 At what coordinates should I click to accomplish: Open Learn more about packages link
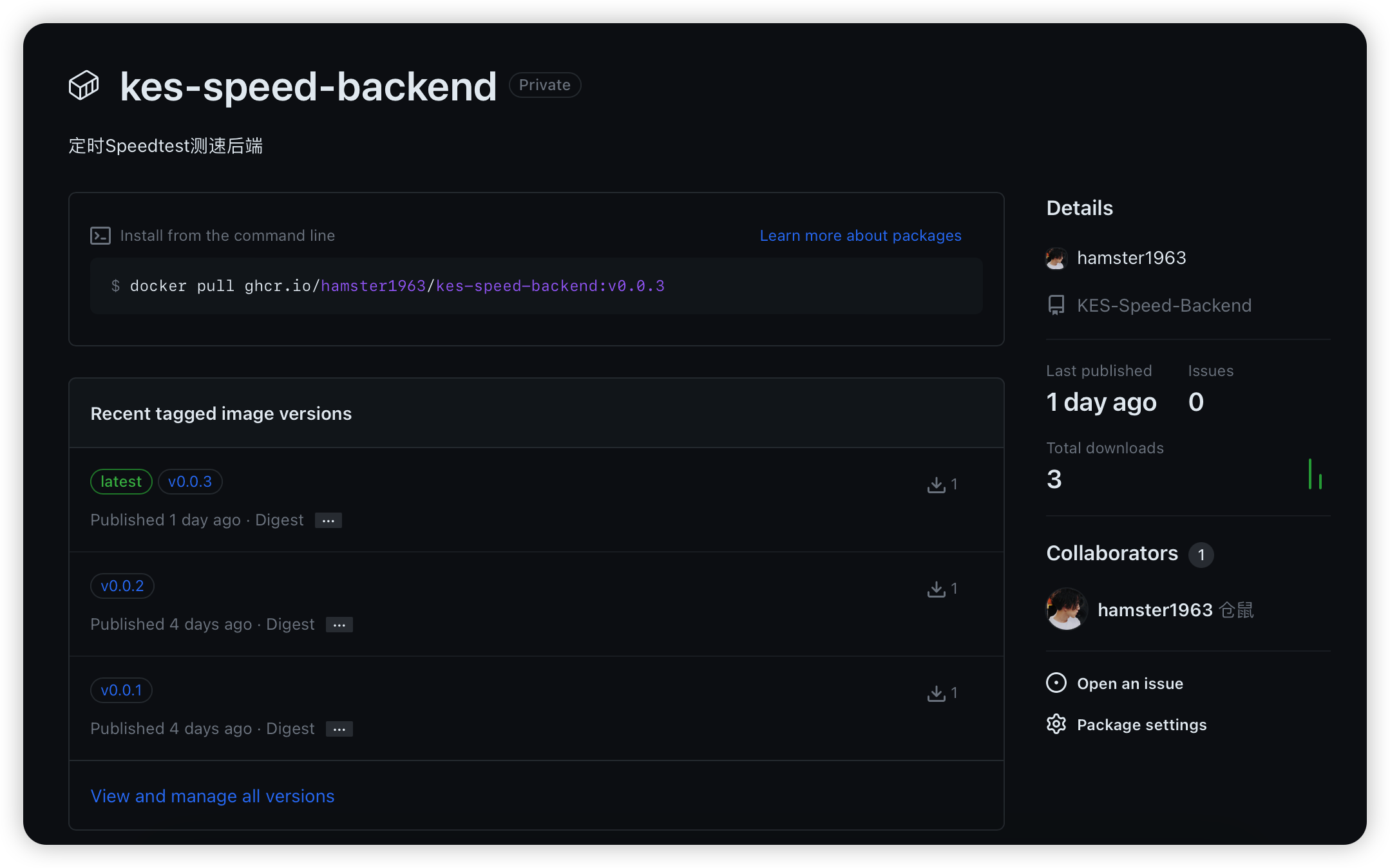click(860, 236)
